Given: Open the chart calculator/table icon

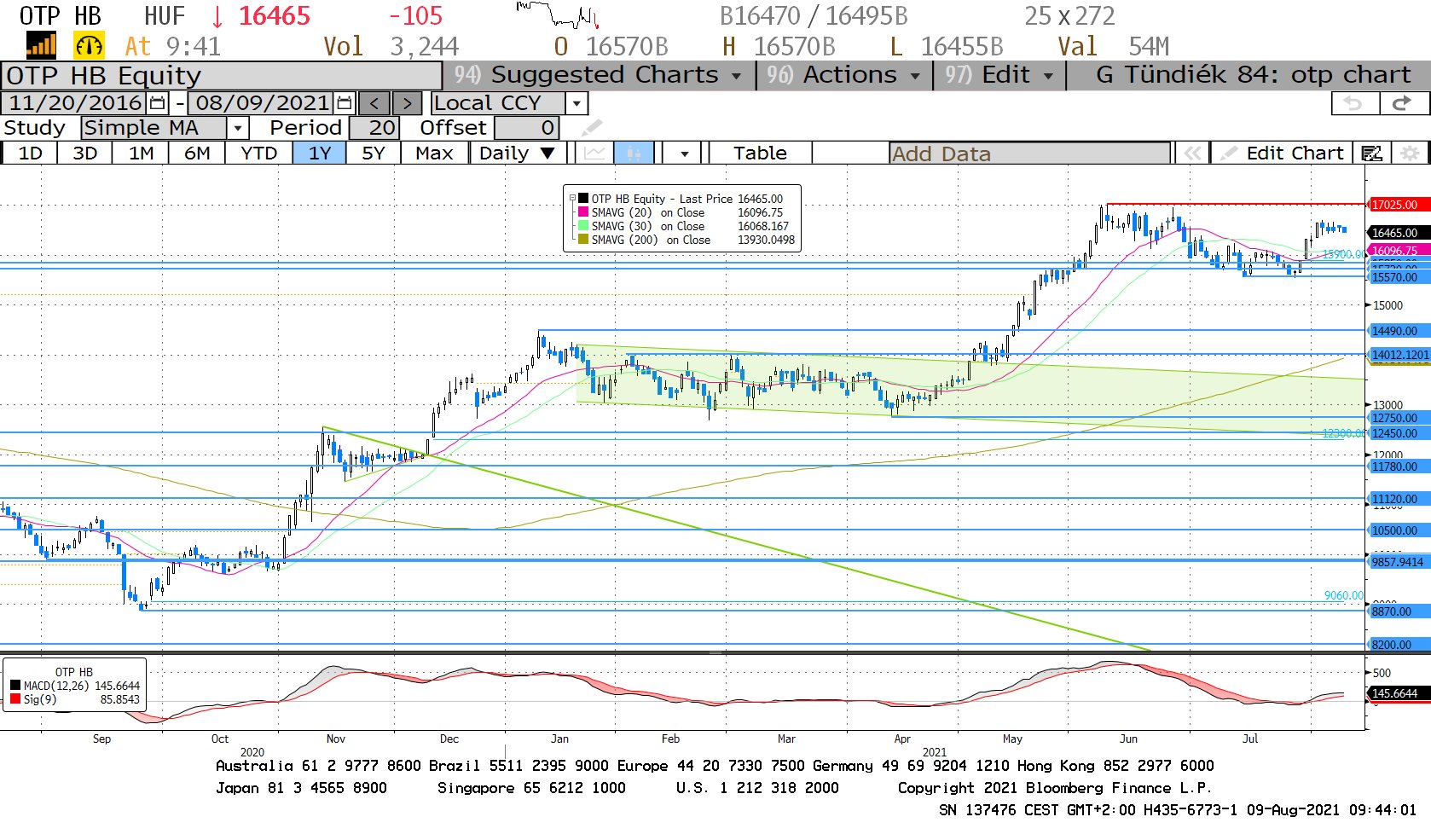Looking at the screenshot, I should tap(1371, 154).
